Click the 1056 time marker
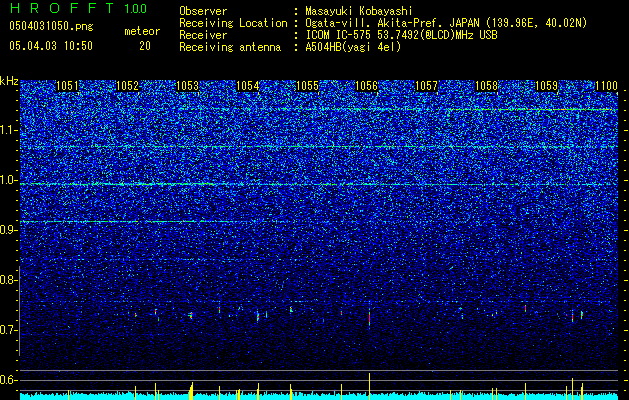 tap(367, 86)
